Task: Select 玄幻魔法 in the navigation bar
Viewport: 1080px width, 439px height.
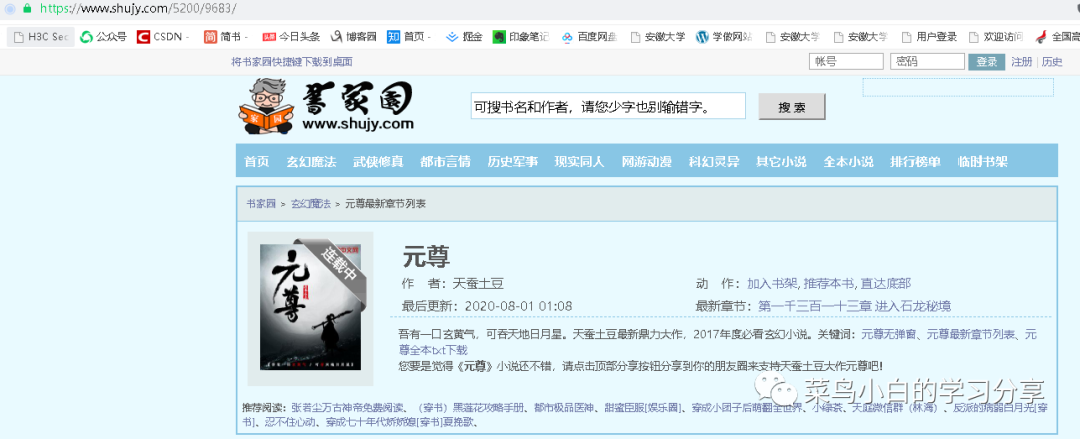Action: tap(311, 162)
